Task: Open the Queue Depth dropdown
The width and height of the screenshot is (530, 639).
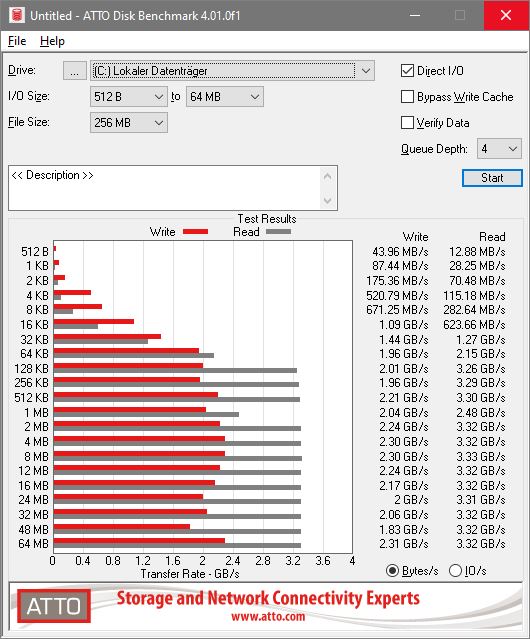Action: click(499, 149)
